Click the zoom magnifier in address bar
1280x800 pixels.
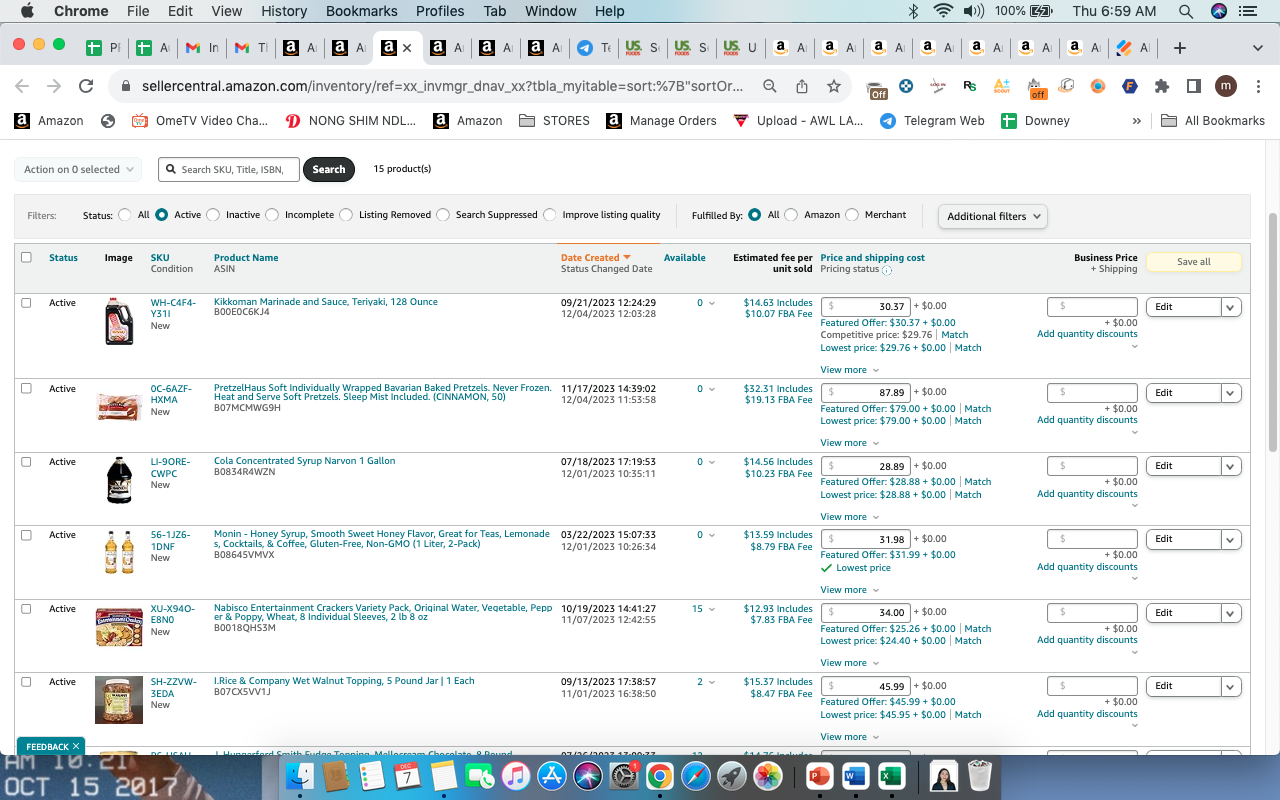pyautogui.click(x=770, y=87)
